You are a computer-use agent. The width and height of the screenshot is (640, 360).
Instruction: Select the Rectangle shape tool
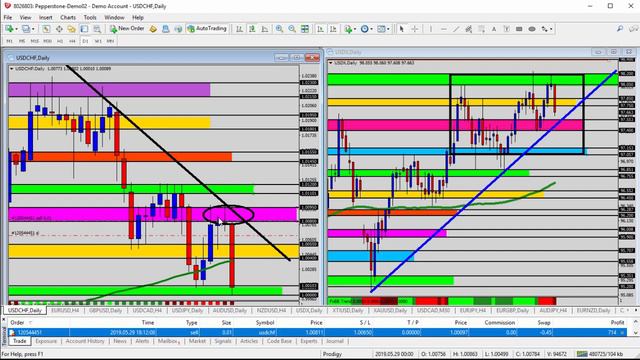pos(519,29)
